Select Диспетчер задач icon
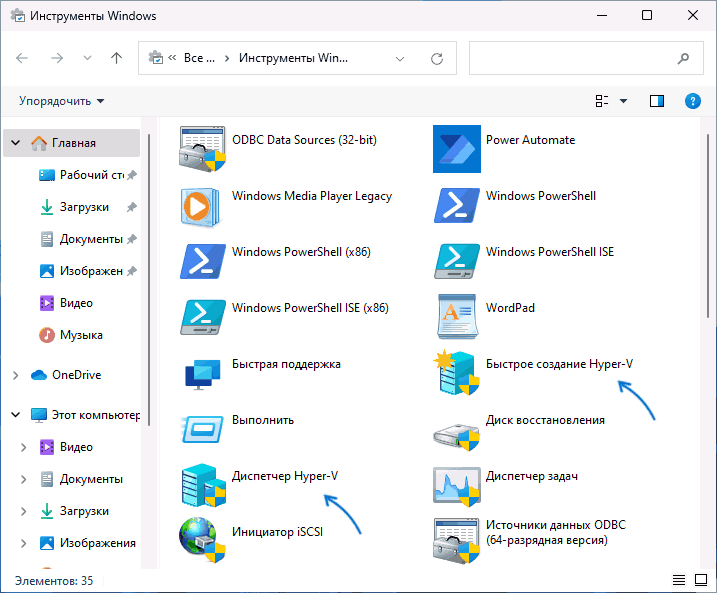717x593 pixels. click(x=457, y=487)
